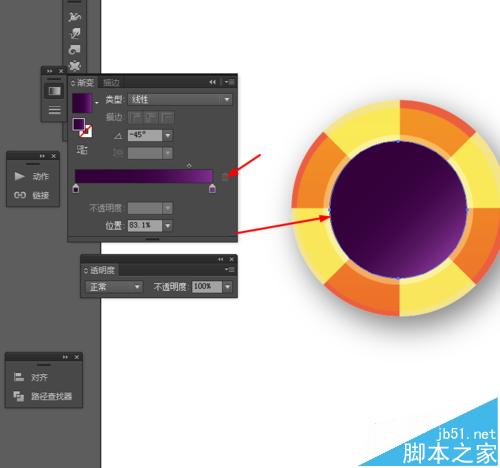
Task: Click the gradient panel bottom resize grip
Action: point(153,239)
